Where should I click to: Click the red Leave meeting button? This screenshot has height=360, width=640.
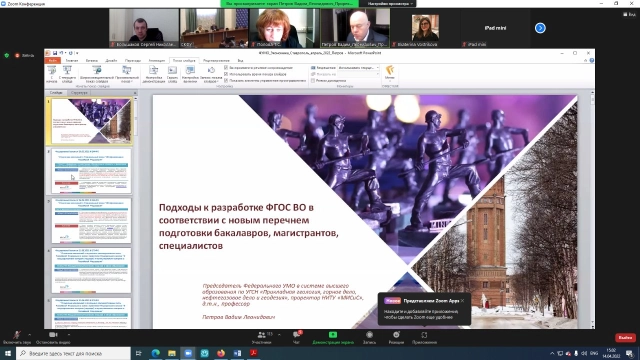[x=625, y=338]
